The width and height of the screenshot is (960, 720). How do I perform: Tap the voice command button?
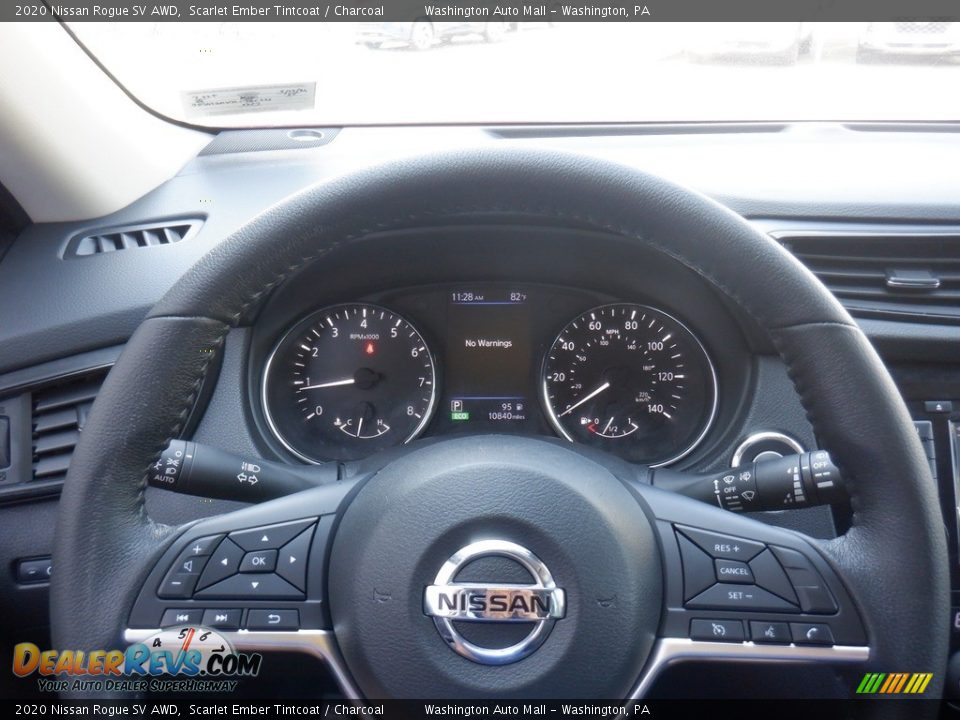tap(769, 632)
